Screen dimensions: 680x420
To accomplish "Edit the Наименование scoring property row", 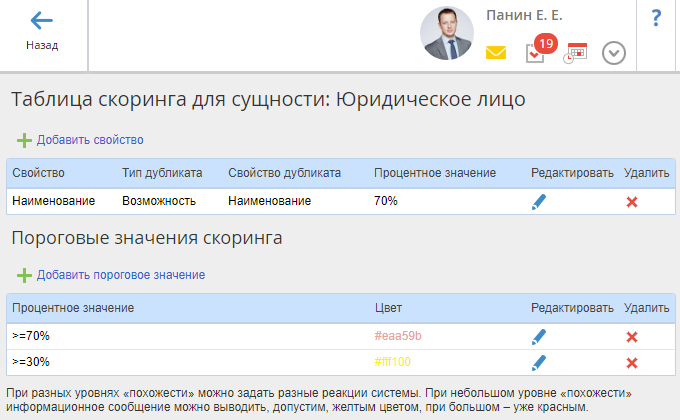I will 540,201.
